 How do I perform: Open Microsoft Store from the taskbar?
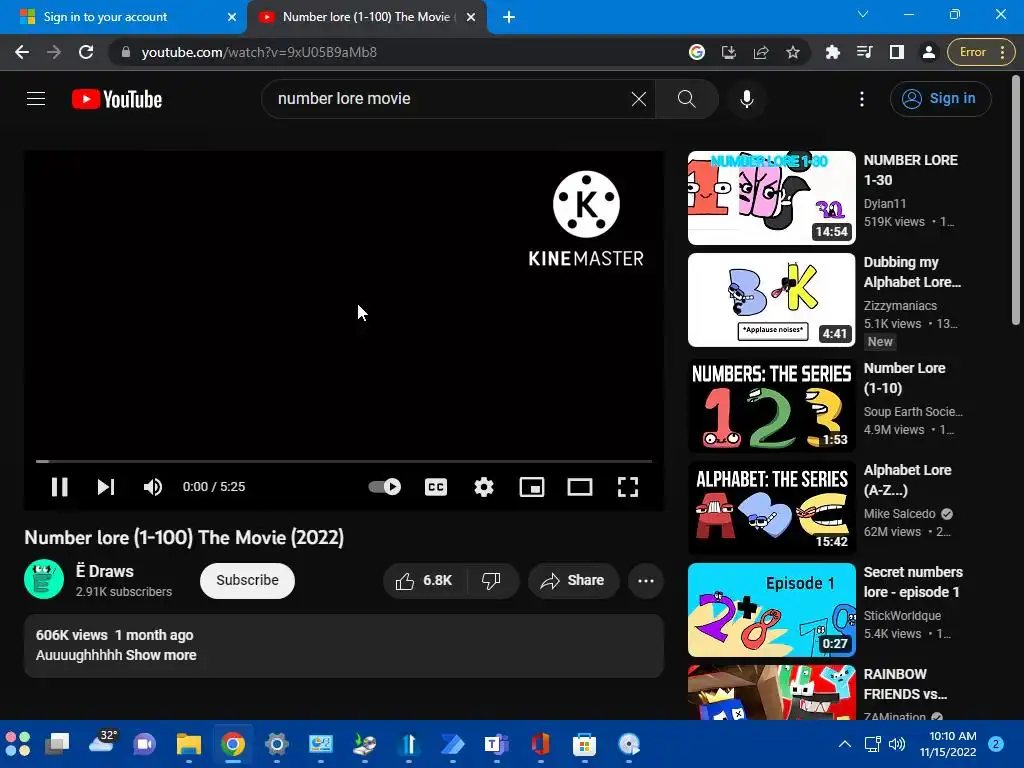point(584,744)
